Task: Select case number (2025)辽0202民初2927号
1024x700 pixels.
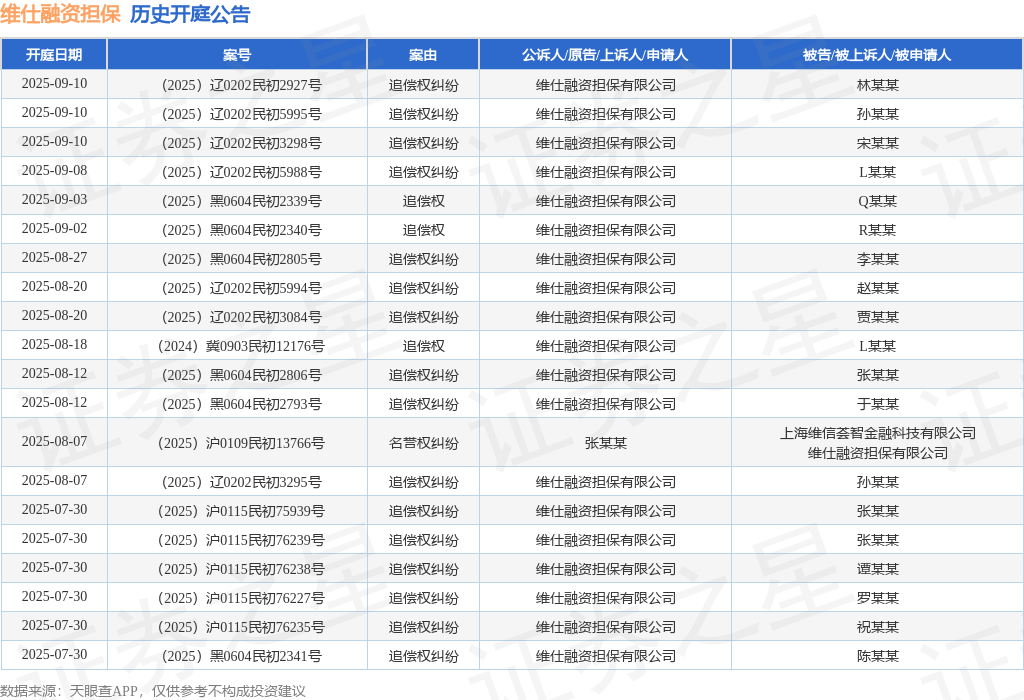Action: pyautogui.click(x=241, y=85)
